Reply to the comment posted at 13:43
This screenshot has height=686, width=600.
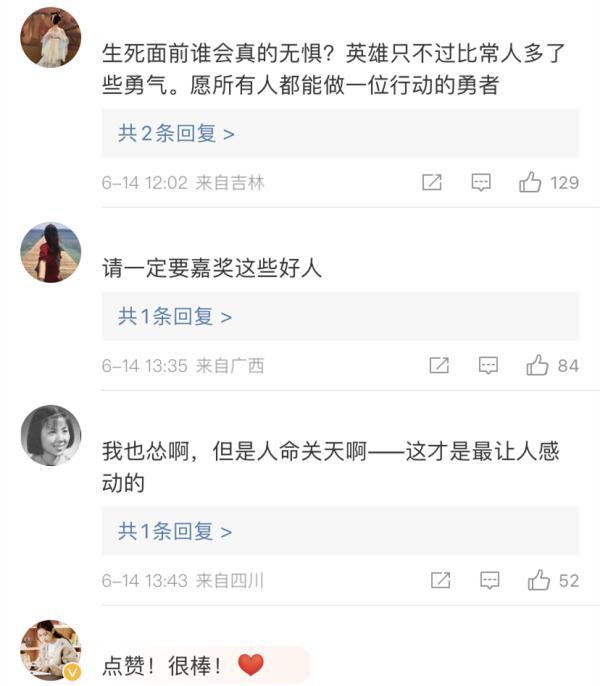(488, 580)
